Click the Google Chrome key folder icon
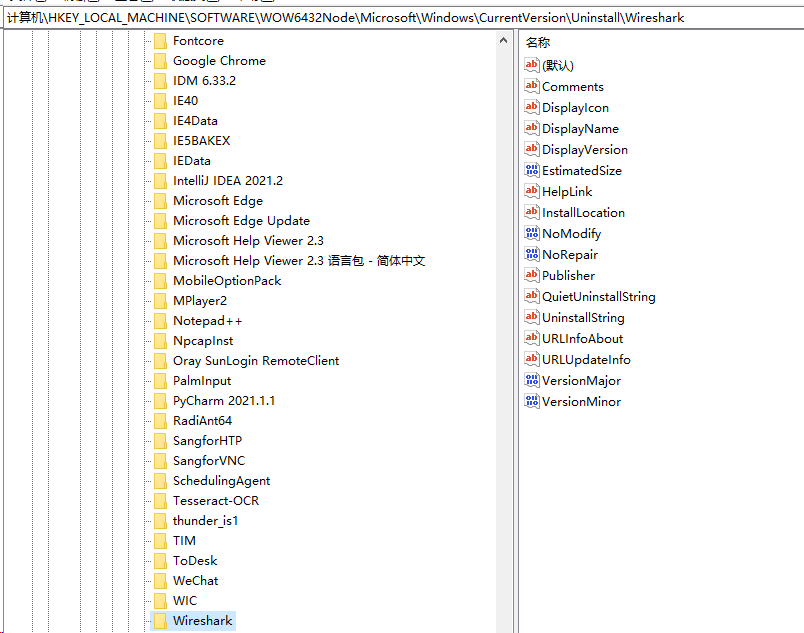804x633 pixels. 160,61
